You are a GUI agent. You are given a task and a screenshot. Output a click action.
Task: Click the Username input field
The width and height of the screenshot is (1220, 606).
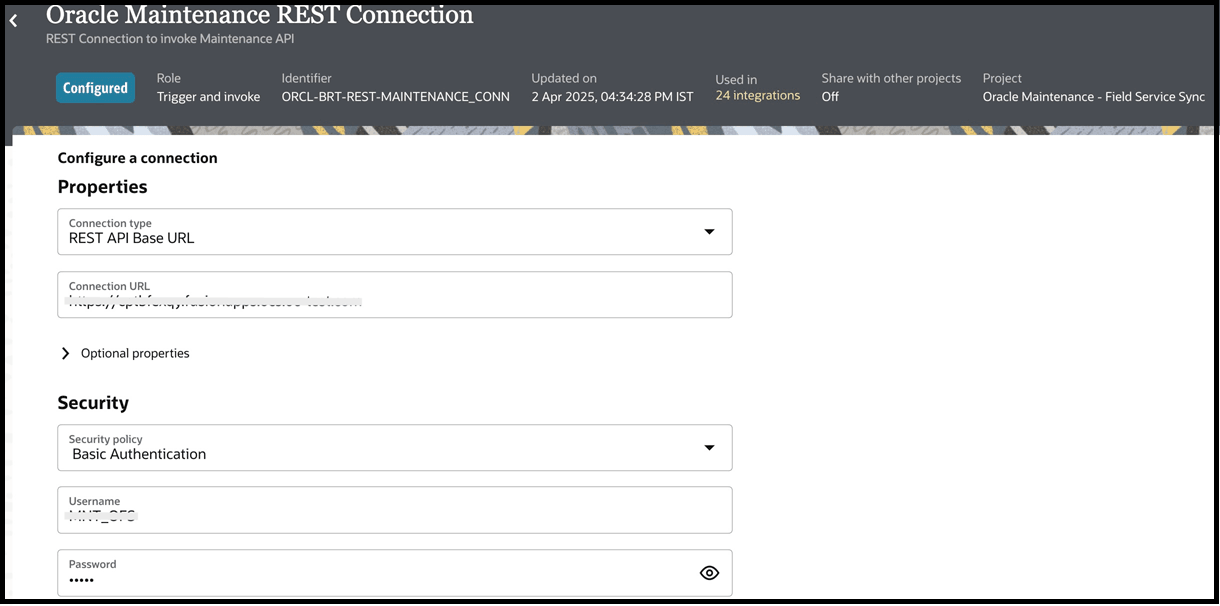click(x=395, y=510)
